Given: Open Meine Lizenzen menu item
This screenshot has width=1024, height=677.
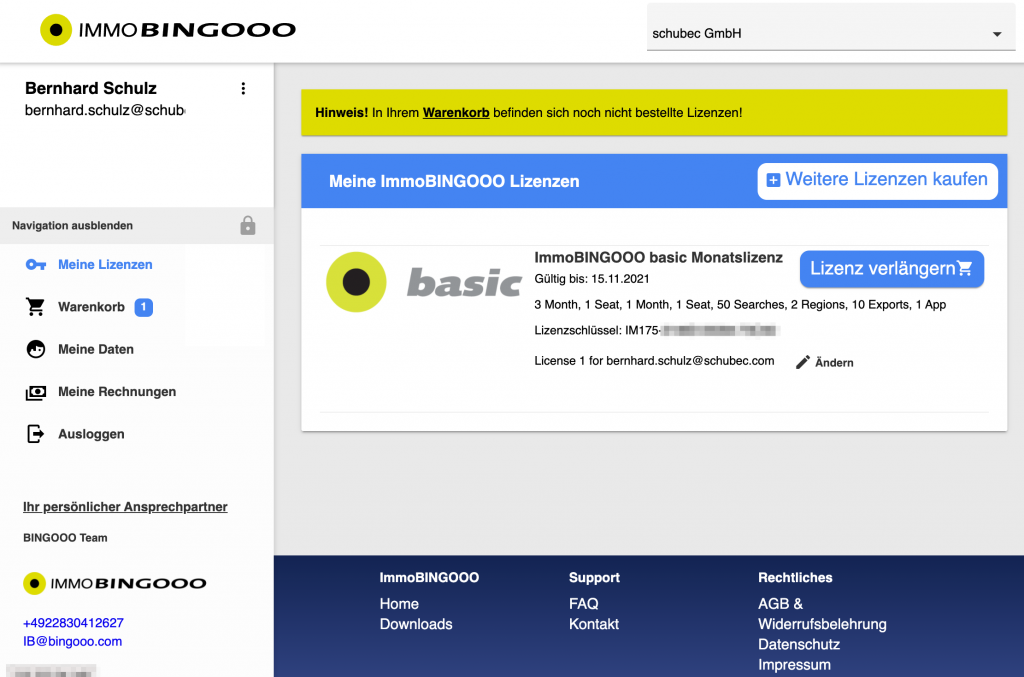Looking at the screenshot, I should pos(105,264).
